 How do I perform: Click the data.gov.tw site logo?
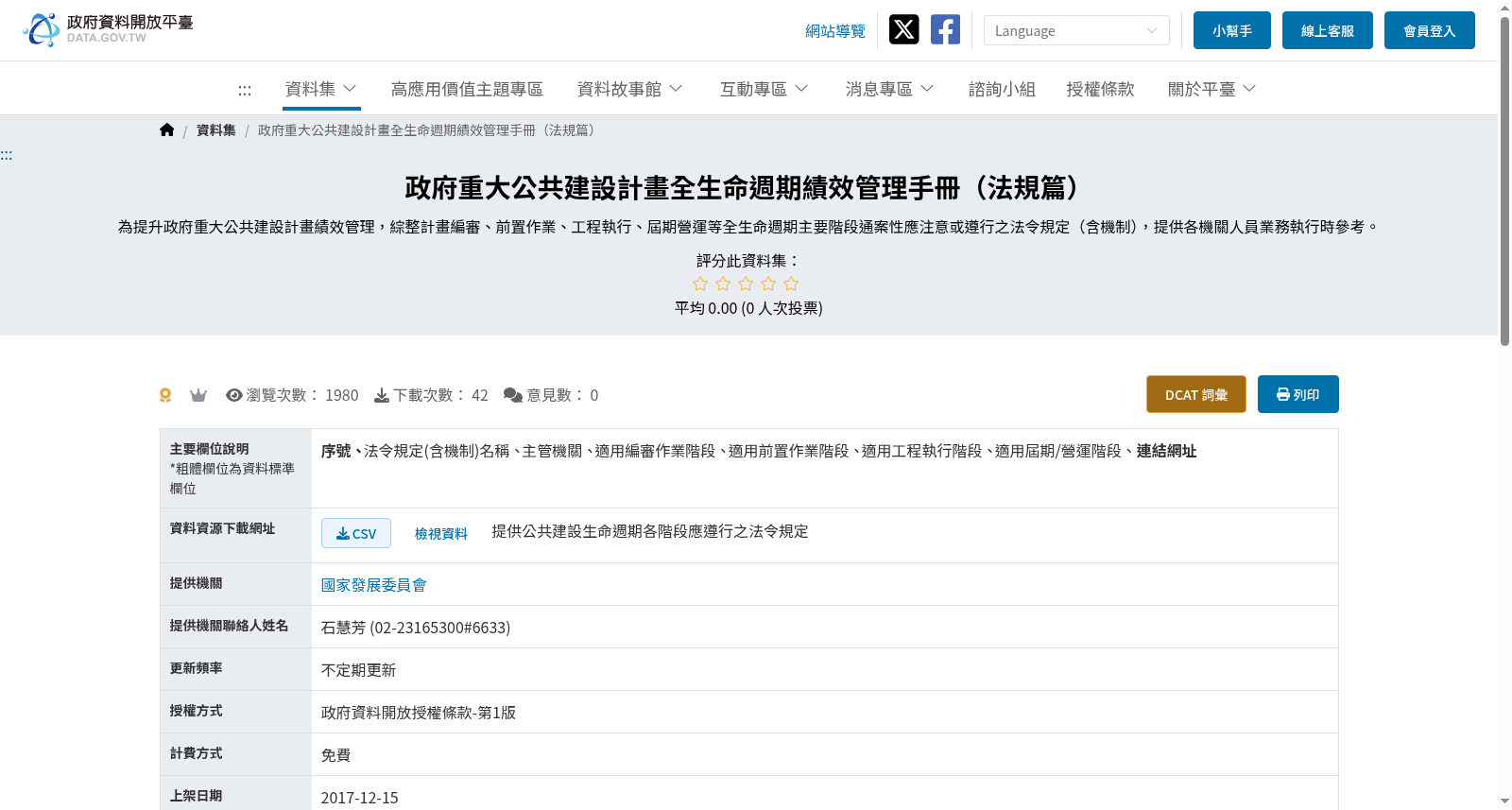[x=108, y=29]
